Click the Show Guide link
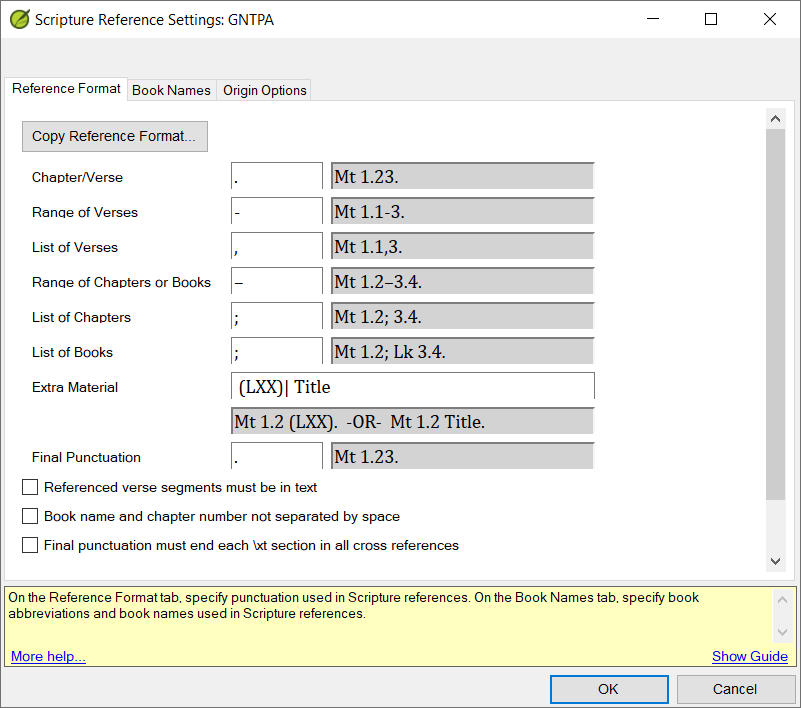This screenshot has height=708, width=801. 749,656
